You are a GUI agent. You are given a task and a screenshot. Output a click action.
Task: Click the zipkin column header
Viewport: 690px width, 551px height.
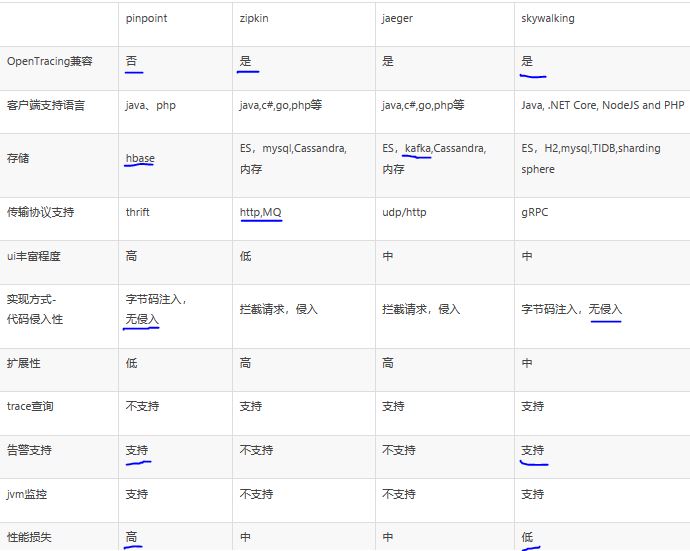254,18
